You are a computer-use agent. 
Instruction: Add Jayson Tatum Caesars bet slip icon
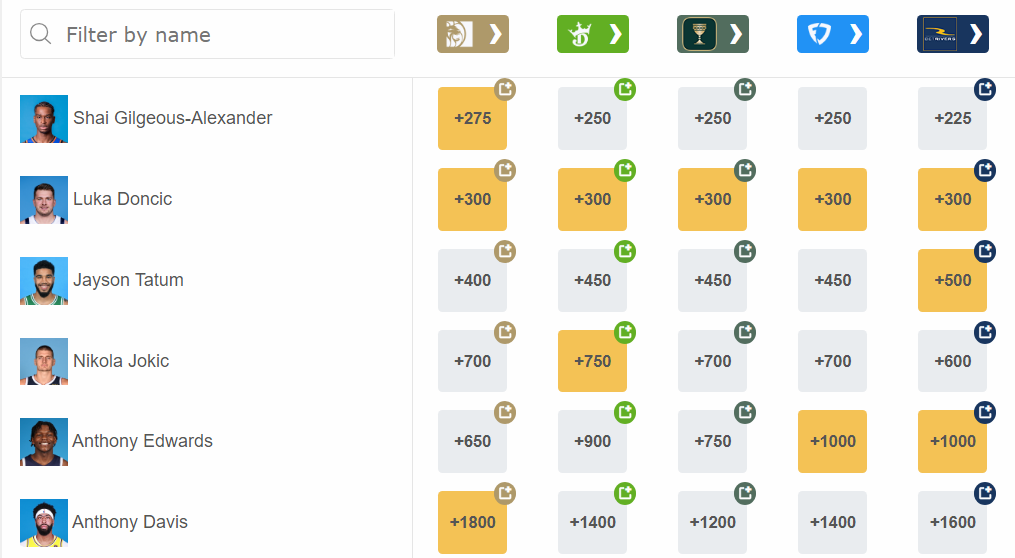click(x=744, y=251)
